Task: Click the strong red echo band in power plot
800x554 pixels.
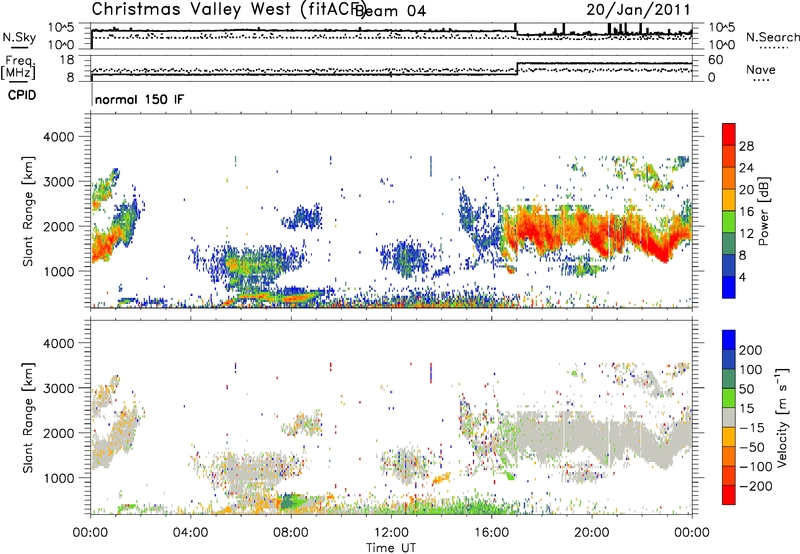Action: coord(596,232)
